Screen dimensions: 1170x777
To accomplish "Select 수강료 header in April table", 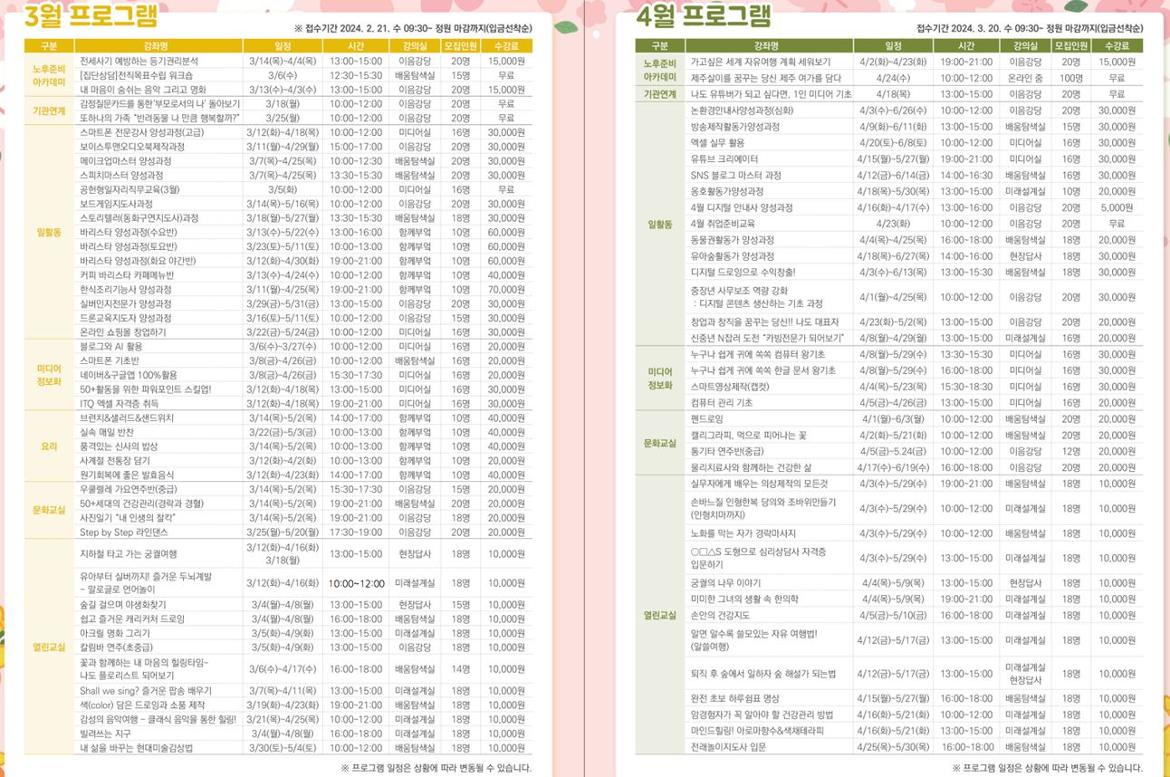I will tap(1117, 46).
